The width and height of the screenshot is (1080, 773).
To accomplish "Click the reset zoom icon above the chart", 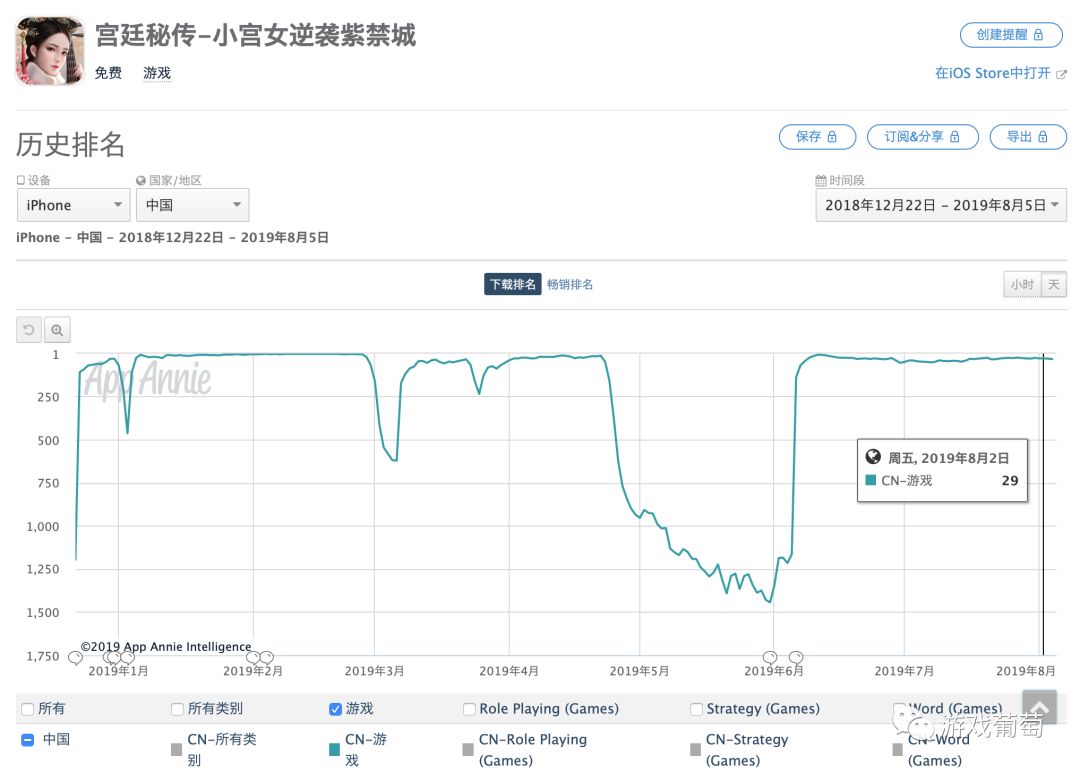I will (28, 329).
